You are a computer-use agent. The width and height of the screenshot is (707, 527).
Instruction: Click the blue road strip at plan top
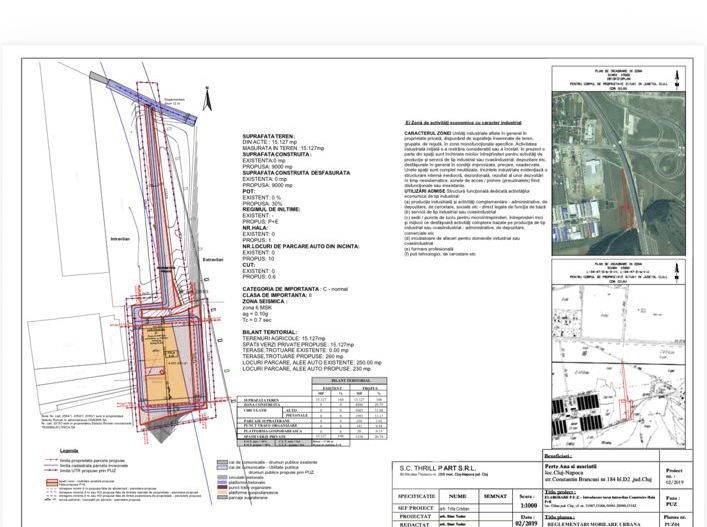click(x=152, y=102)
